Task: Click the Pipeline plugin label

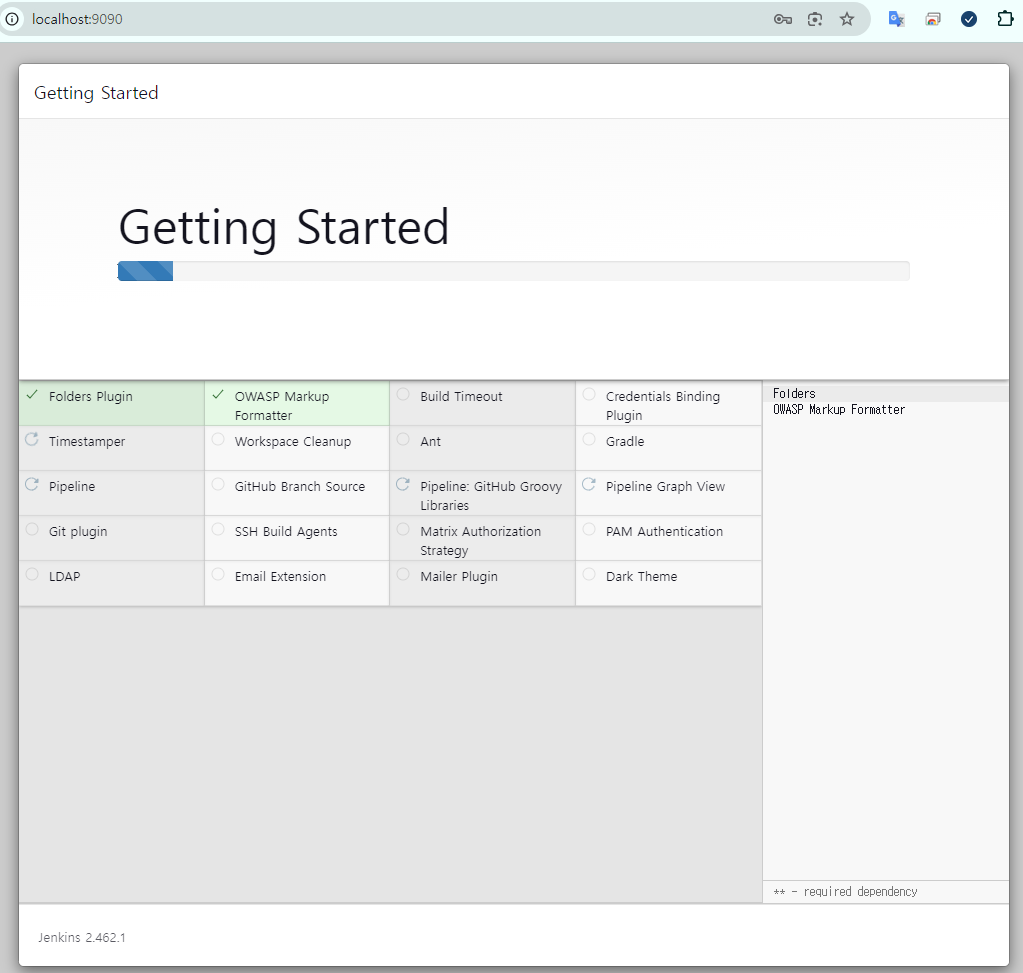Action: click(x=72, y=487)
